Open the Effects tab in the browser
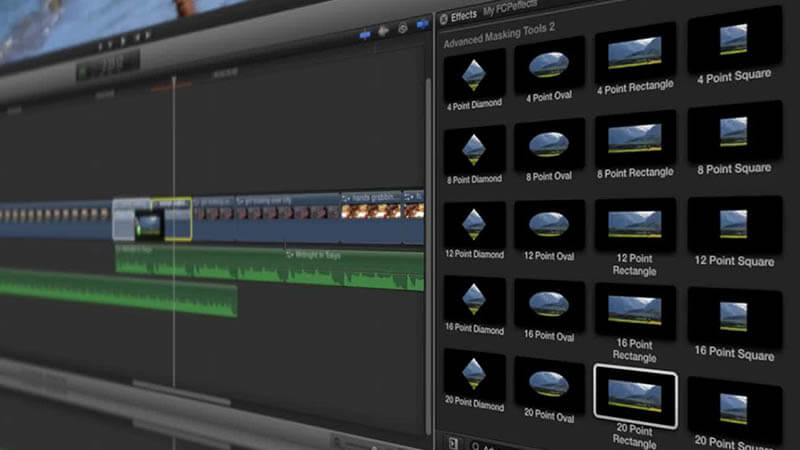The width and height of the screenshot is (800, 450). coord(463,16)
